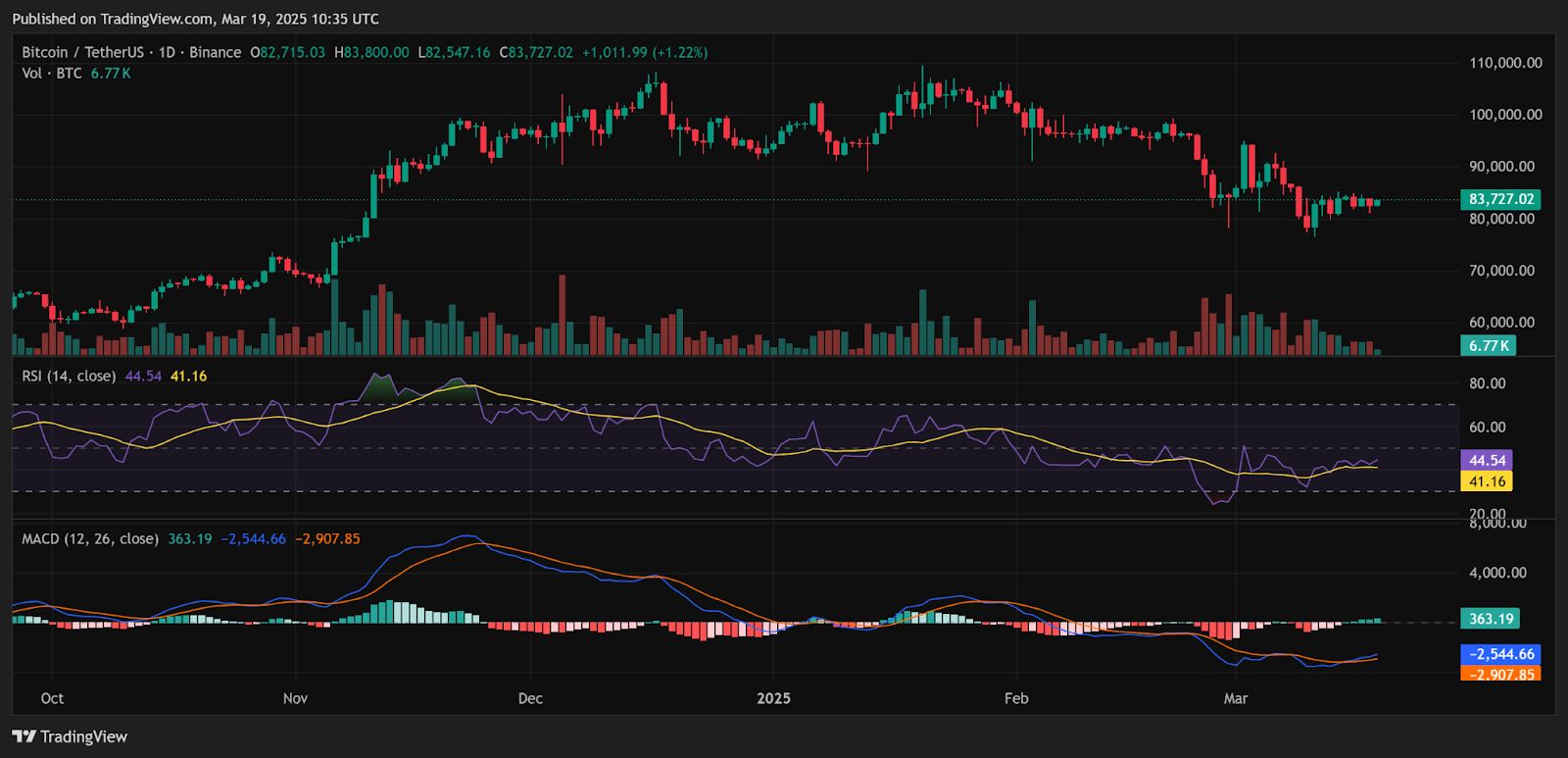The width and height of the screenshot is (1568, 758).
Task: Click the Nov label on the time axis
Action: 295,698
